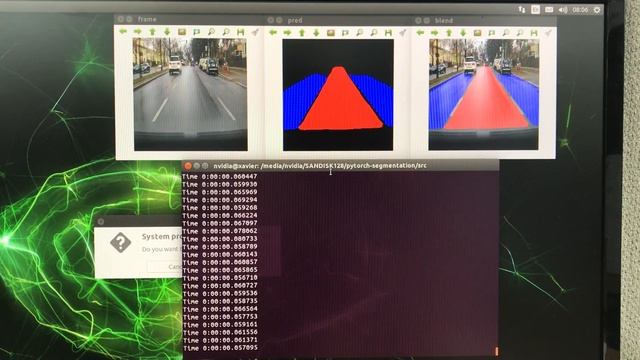This screenshot has width=640, height=360.
Task: Click the question mark icon in dialog
Action: (x=120, y=242)
